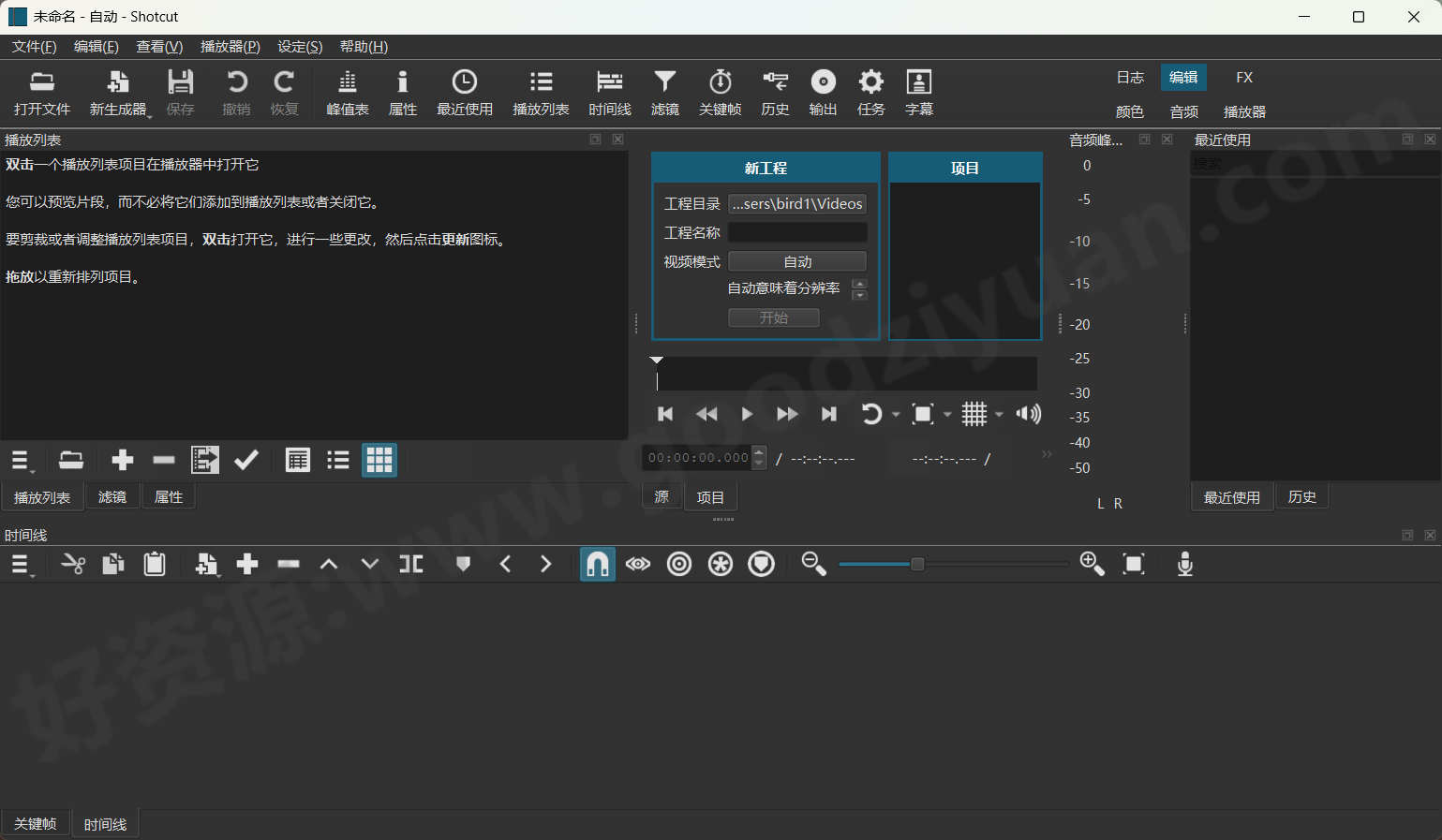Toggle scrub-while-dragging eye icon

638,564
